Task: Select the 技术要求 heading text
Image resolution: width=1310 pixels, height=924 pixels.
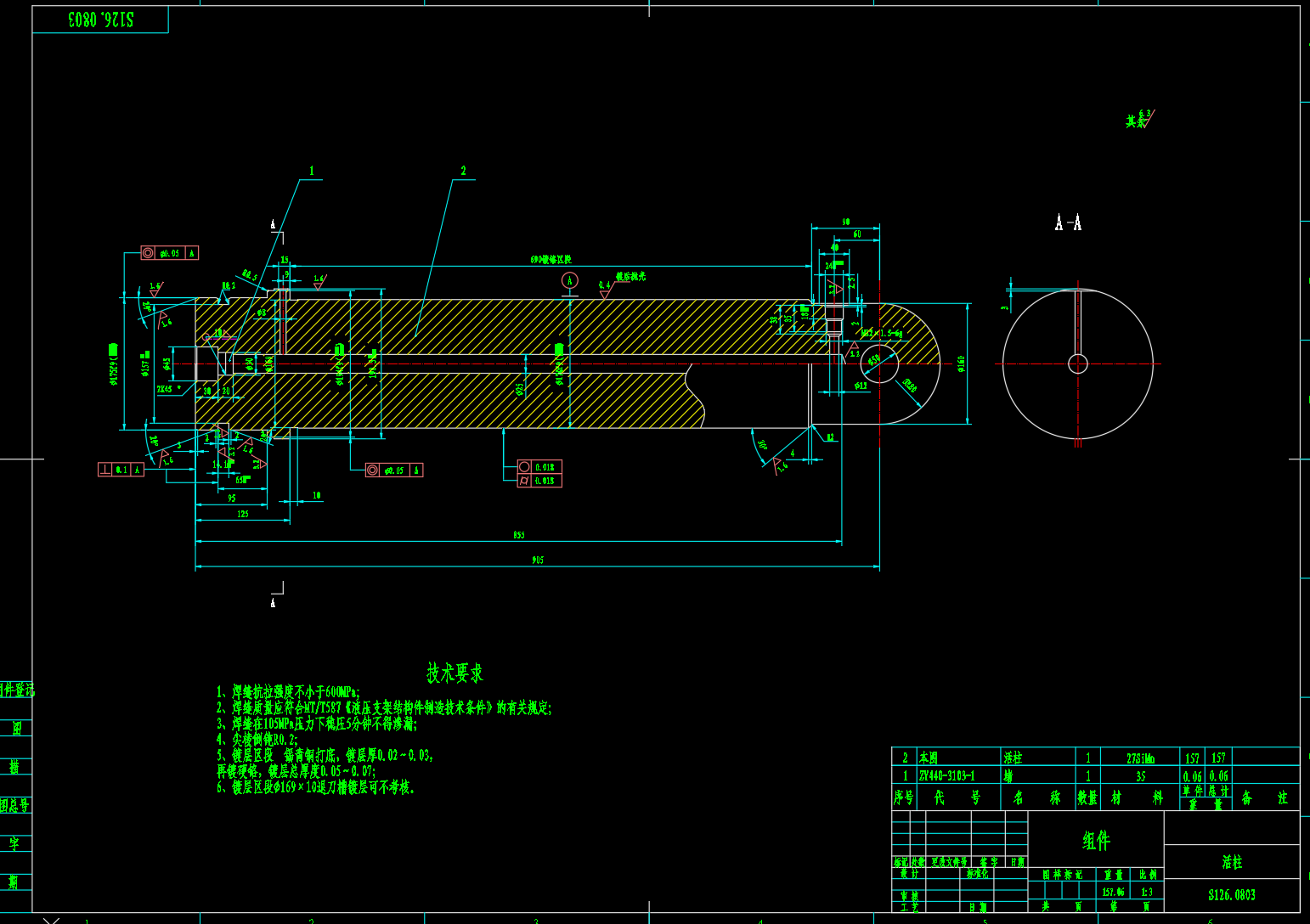Action: pyautogui.click(x=455, y=674)
